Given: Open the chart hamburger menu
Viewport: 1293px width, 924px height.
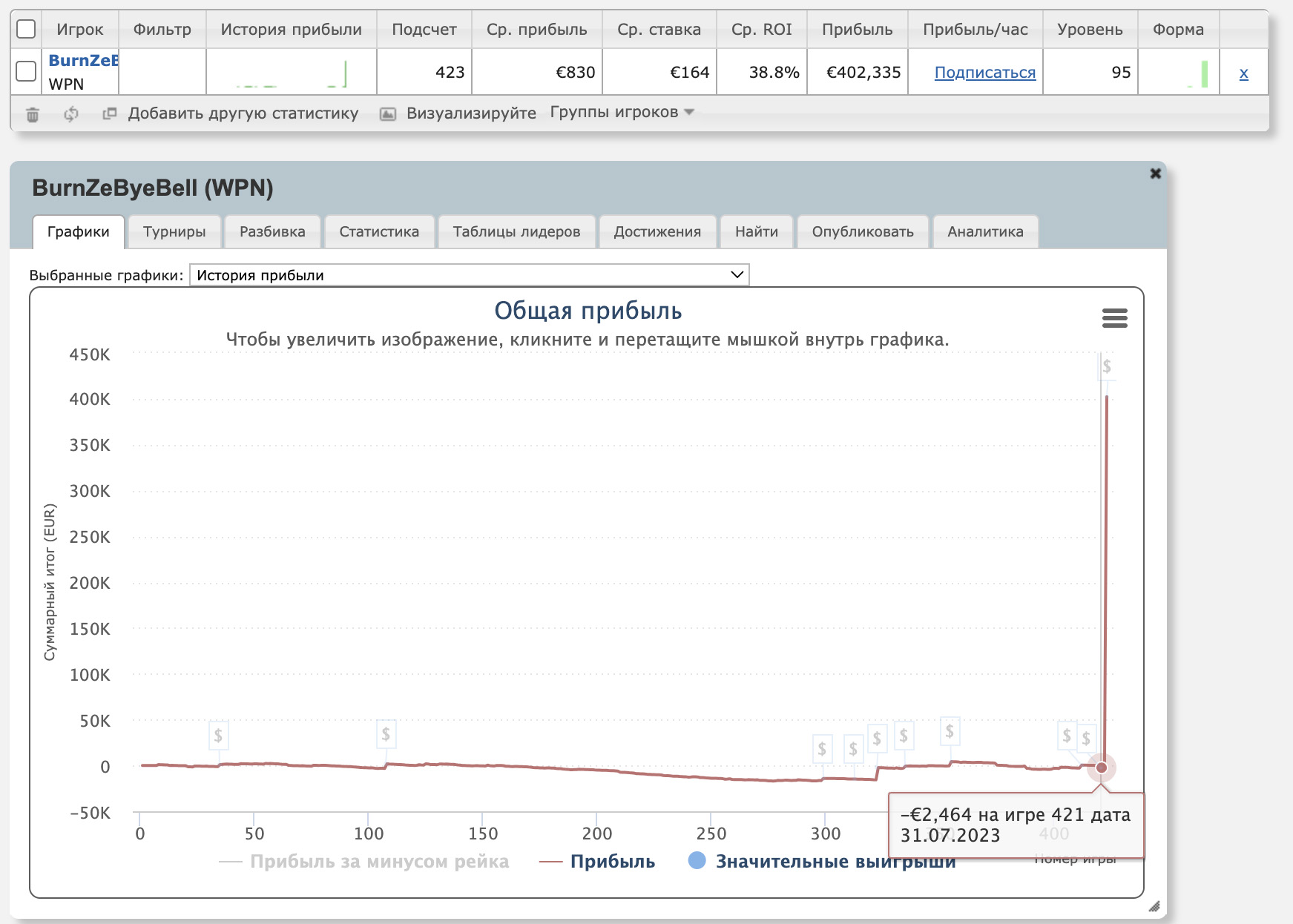Looking at the screenshot, I should (1114, 318).
